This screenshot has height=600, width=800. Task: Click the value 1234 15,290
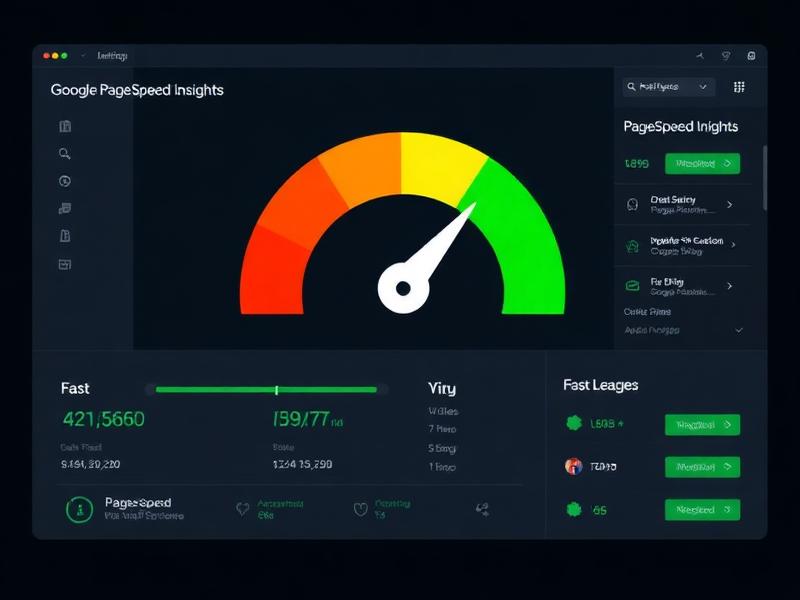click(x=302, y=464)
